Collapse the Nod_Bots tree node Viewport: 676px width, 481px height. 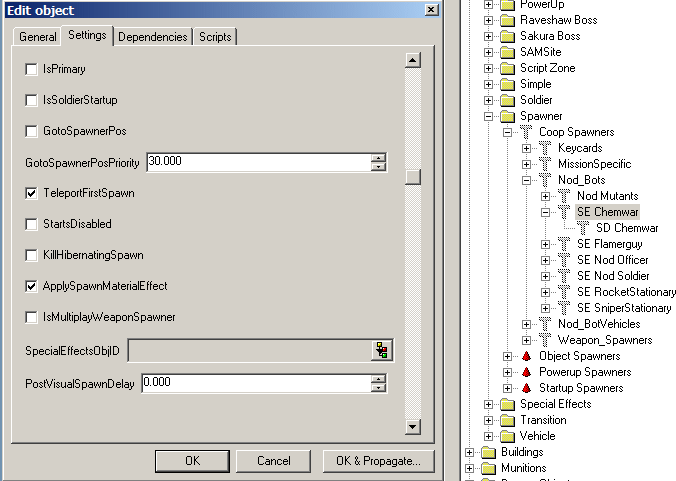[x=527, y=180]
